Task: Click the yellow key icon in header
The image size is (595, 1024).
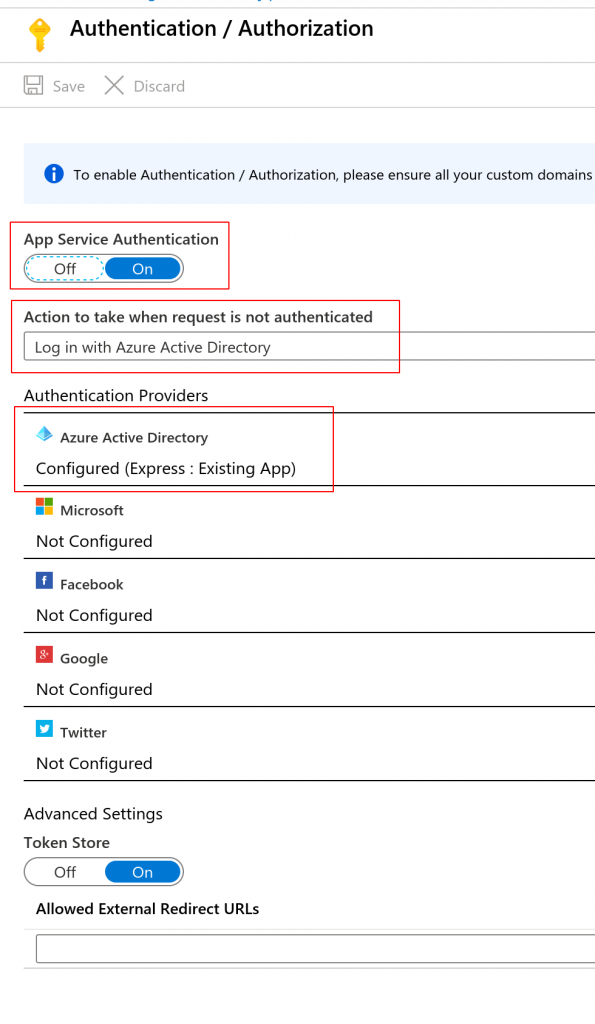Action: tap(39, 35)
